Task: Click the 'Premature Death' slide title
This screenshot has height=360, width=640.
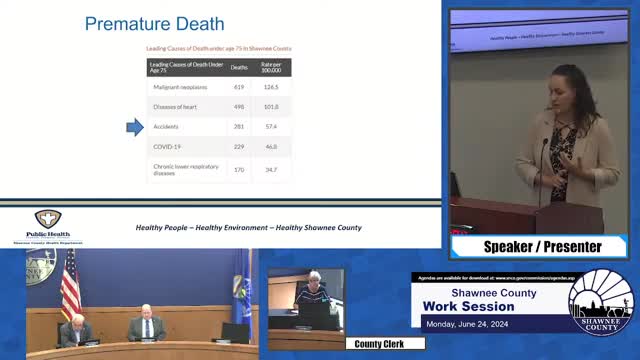Action: tap(155, 24)
